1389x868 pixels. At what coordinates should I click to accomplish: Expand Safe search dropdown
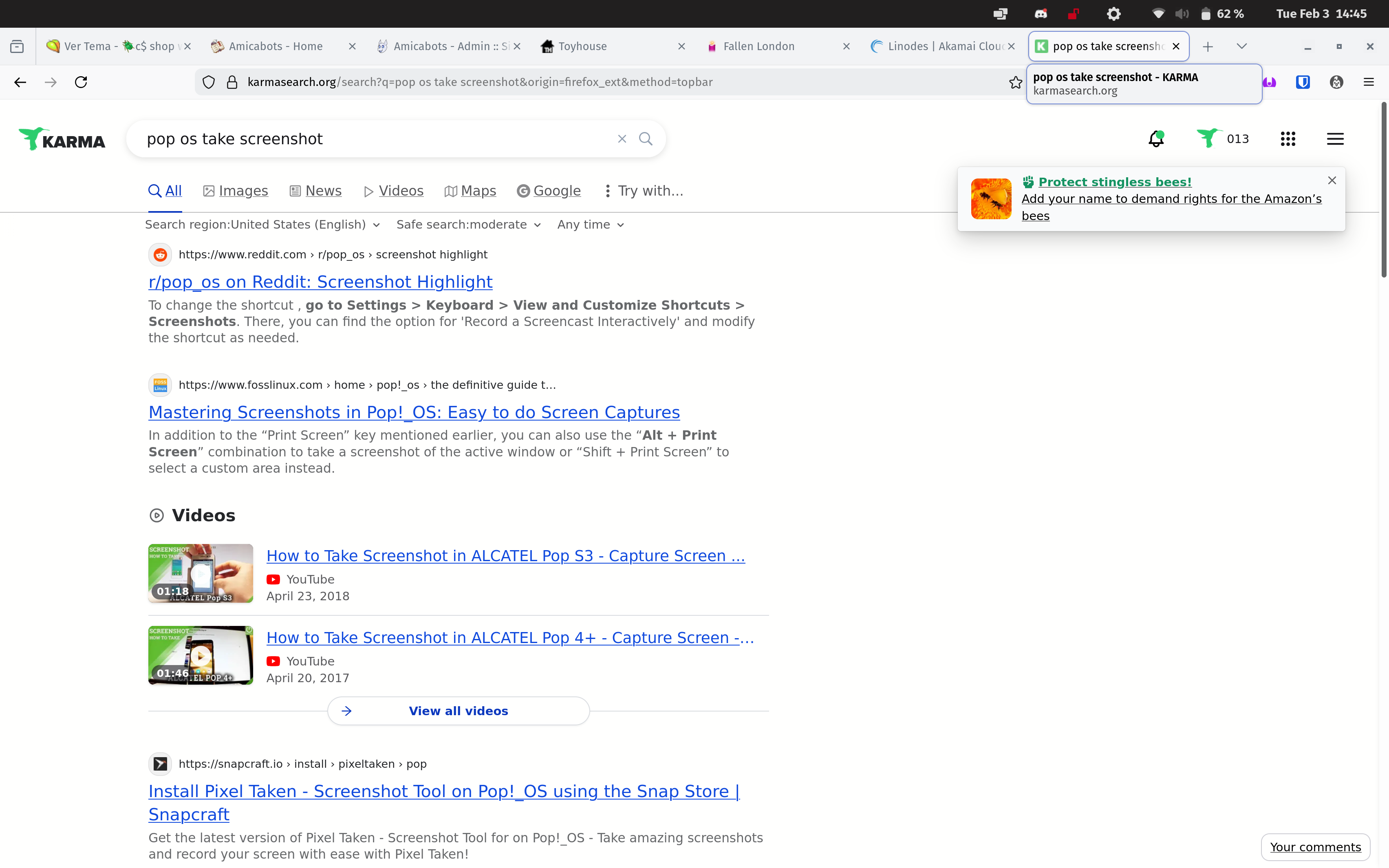click(x=468, y=225)
